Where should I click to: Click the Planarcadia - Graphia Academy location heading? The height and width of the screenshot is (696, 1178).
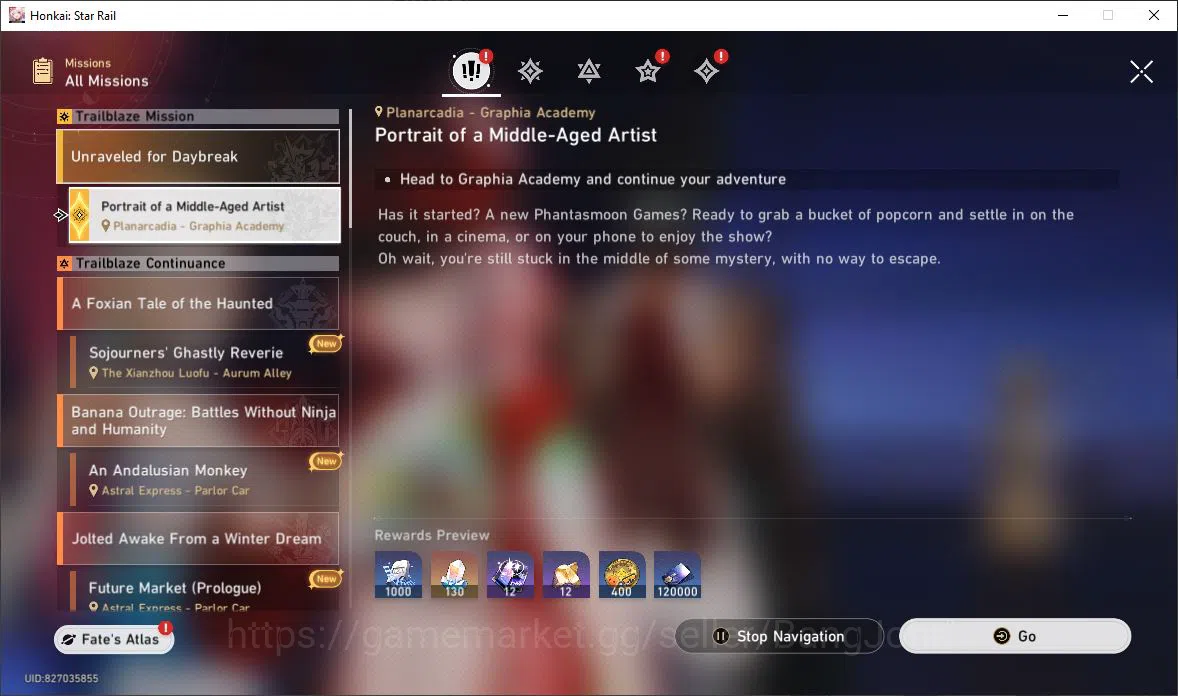tap(485, 113)
